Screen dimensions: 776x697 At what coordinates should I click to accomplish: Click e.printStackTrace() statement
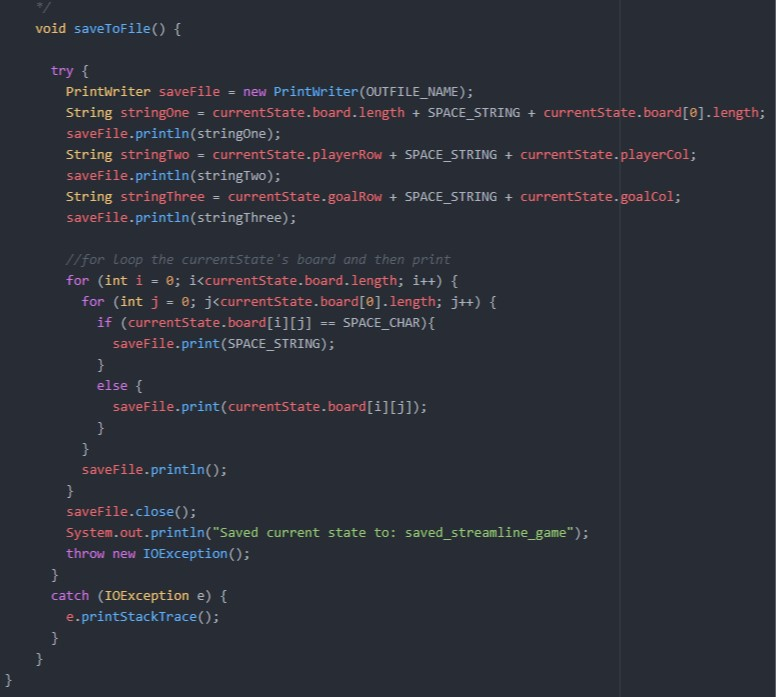coord(143,617)
